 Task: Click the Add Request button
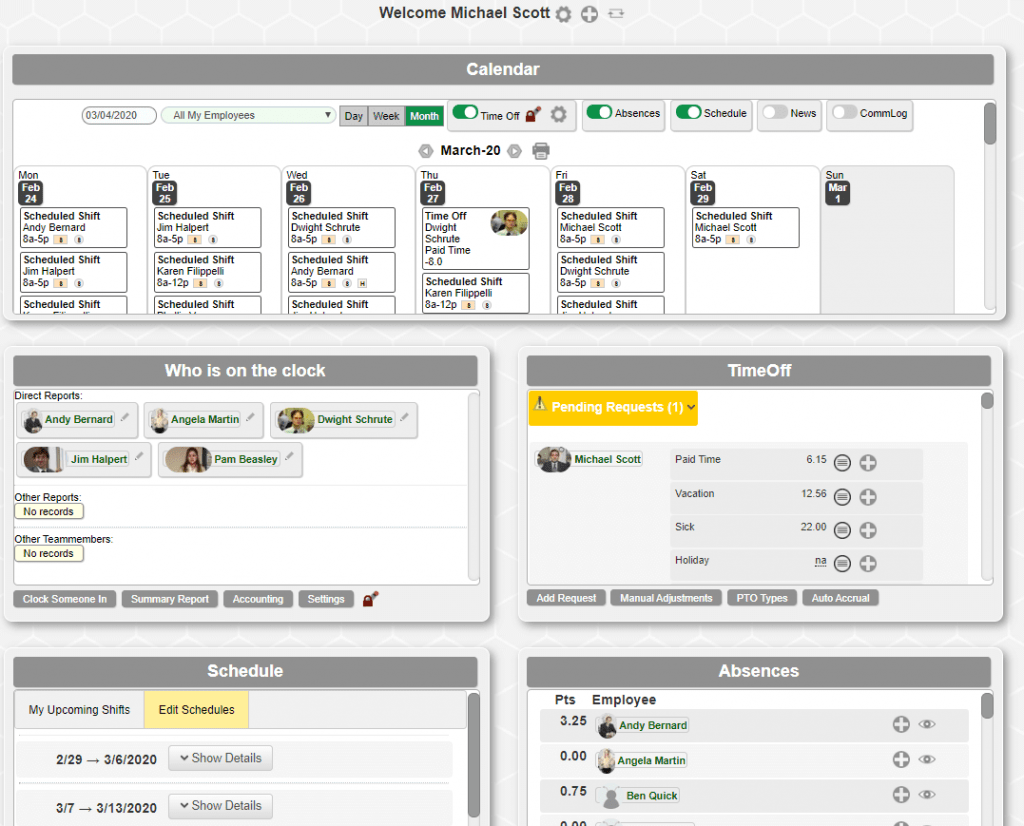pyautogui.click(x=566, y=597)
